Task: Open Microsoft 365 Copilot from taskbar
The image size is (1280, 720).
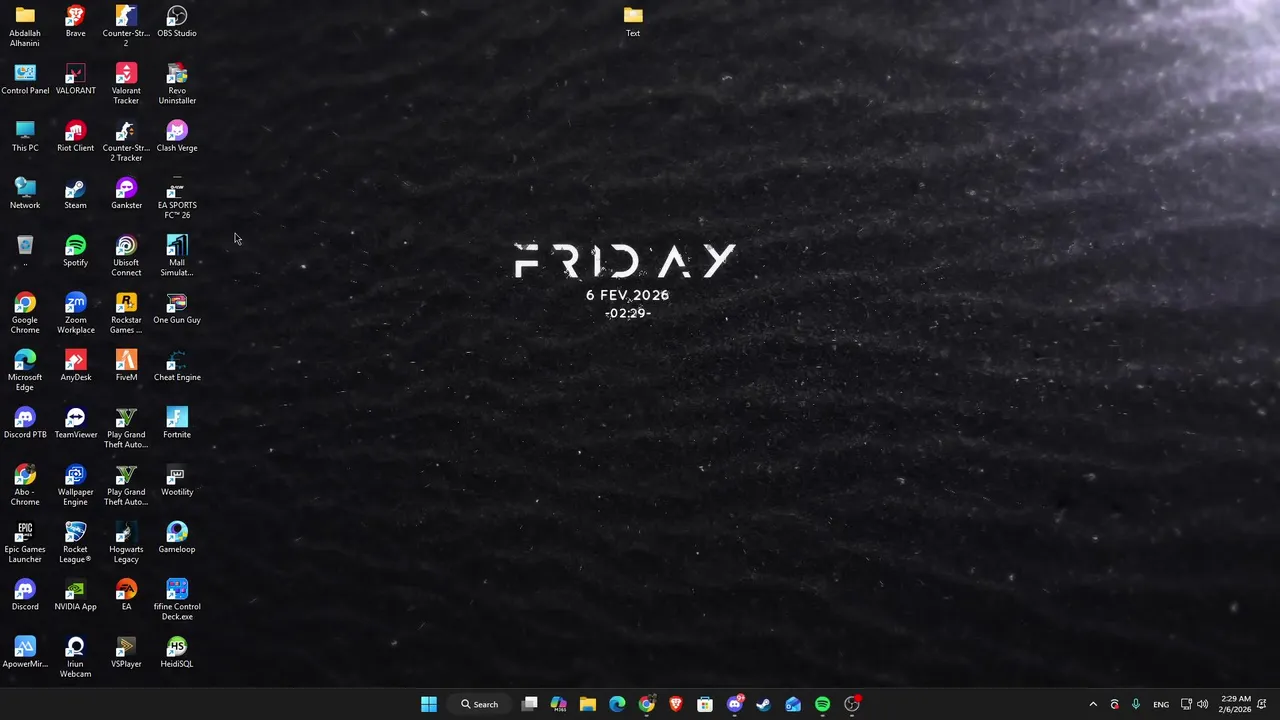Action: pyautogui.click(x=559, y=704)
